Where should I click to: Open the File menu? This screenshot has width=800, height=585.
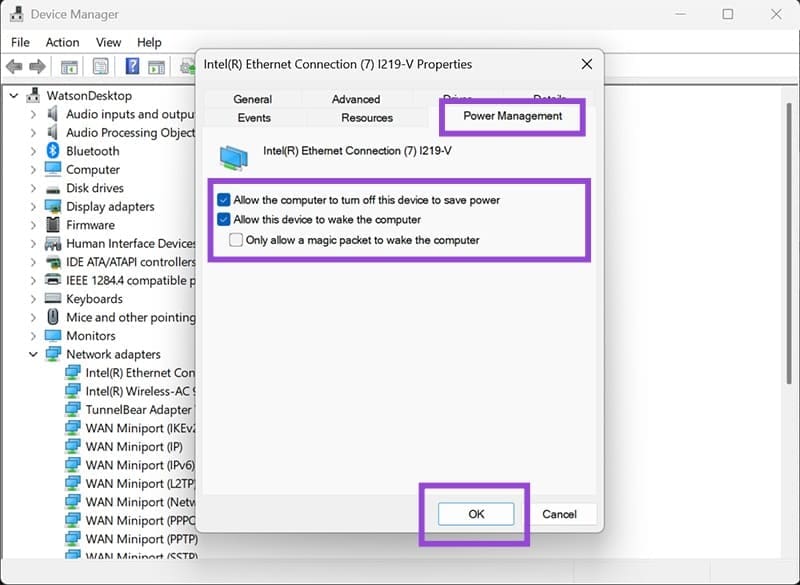click(x=20, y=42)
